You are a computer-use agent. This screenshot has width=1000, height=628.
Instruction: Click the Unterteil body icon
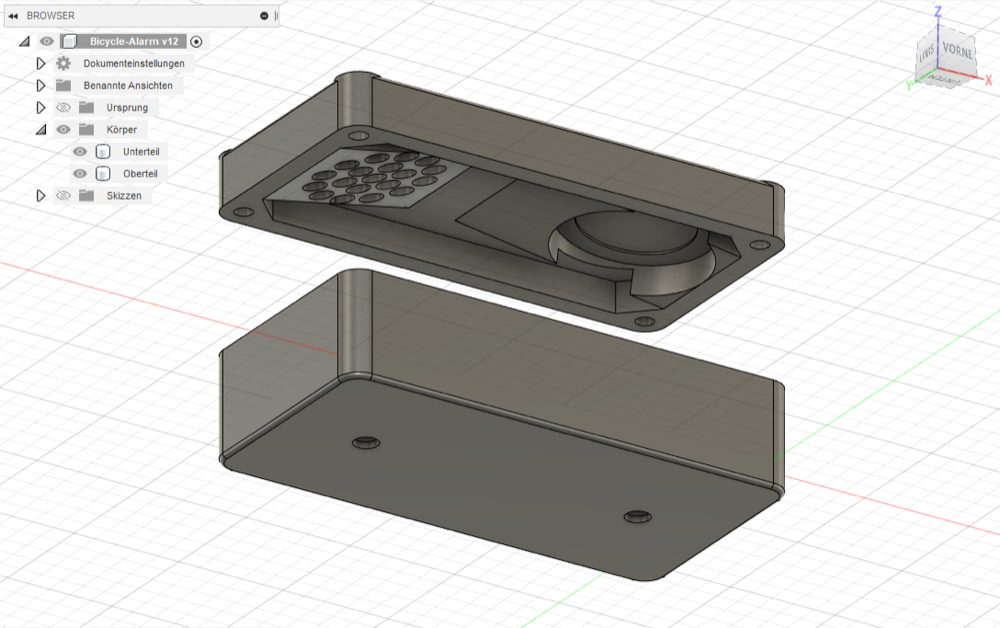coord(103,152)
